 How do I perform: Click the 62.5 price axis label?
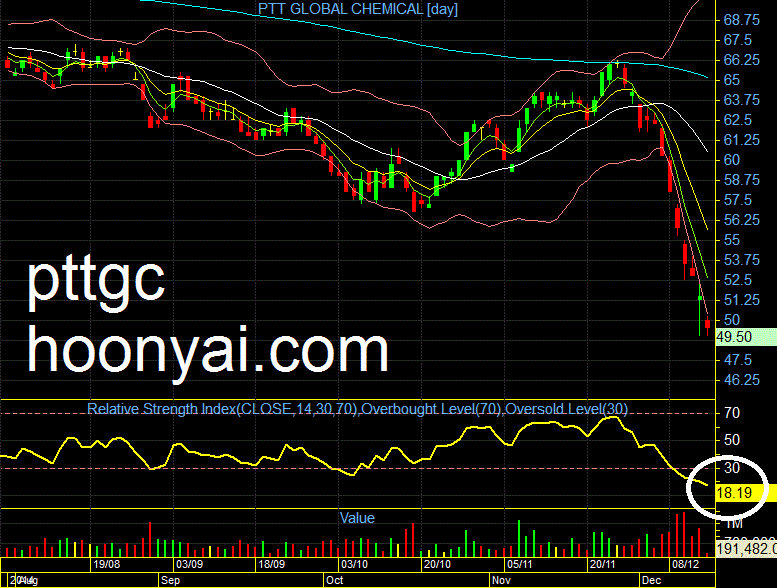(x=737, y=120)
